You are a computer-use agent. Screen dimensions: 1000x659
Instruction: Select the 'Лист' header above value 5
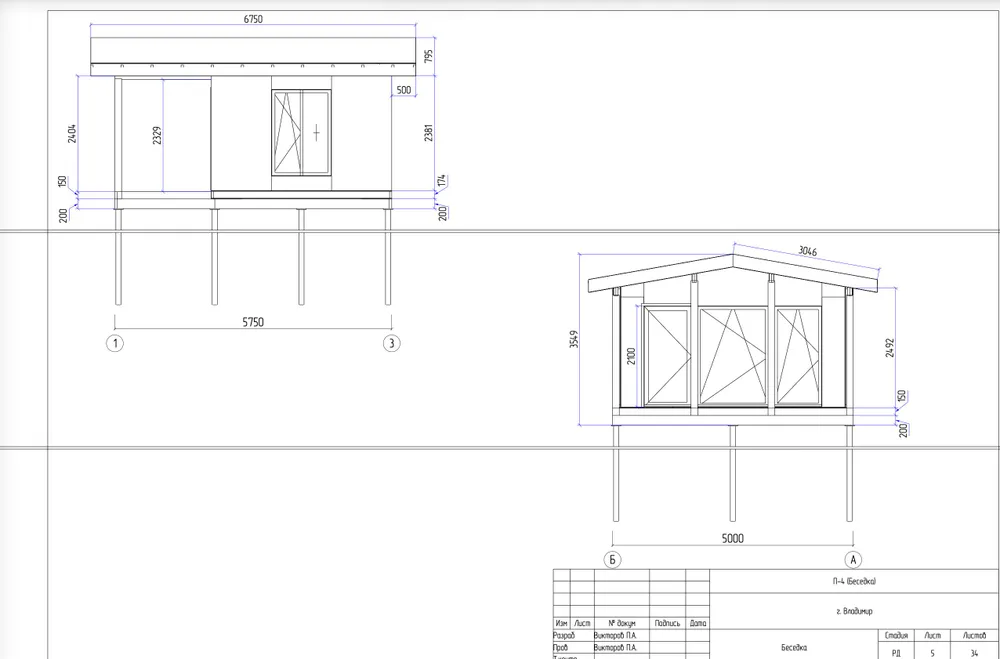pyautogui.click(x=932, y=636)
